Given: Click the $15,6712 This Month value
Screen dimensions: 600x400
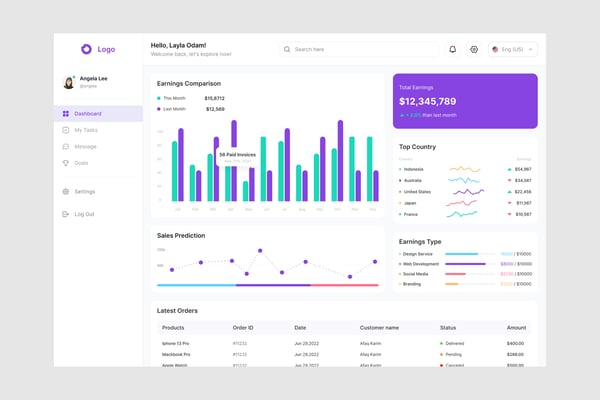Looking at the screenshot, I should (214, 98).
